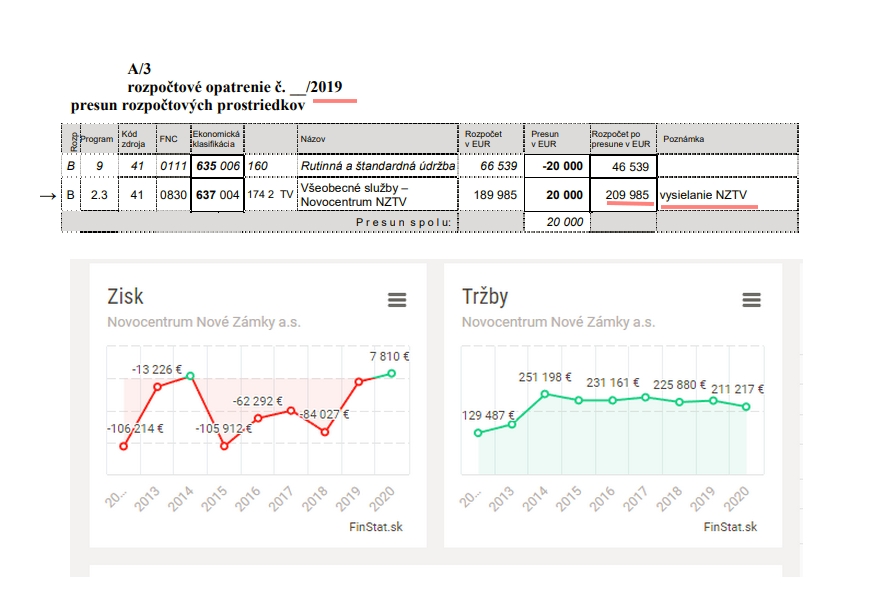Select the -84 027 € point for 2018
Viewport: 877px width, 589px height.
(325, 431)
